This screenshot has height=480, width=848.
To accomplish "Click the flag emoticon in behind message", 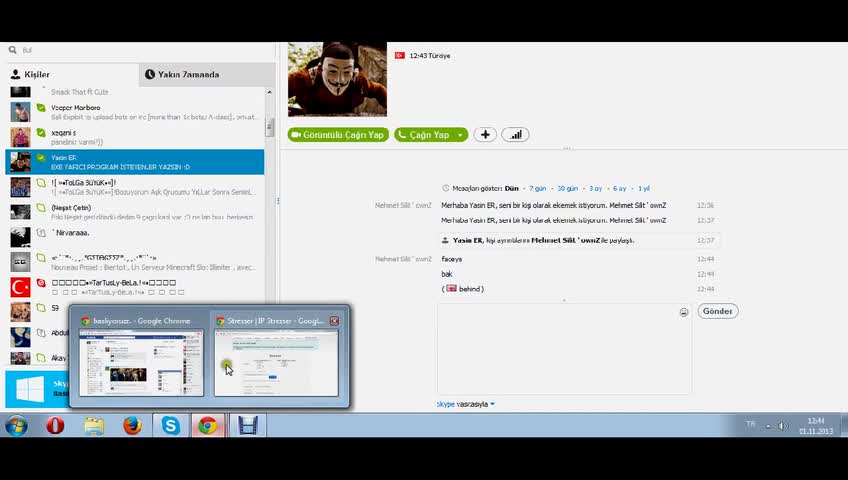I will coord(451,289).
